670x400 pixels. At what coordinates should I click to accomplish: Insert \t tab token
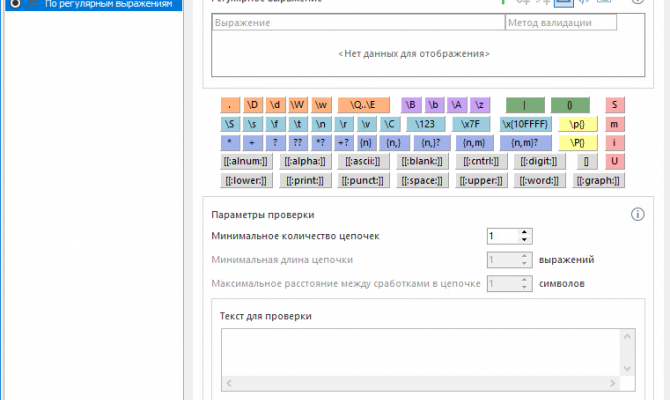pos(297,124)
